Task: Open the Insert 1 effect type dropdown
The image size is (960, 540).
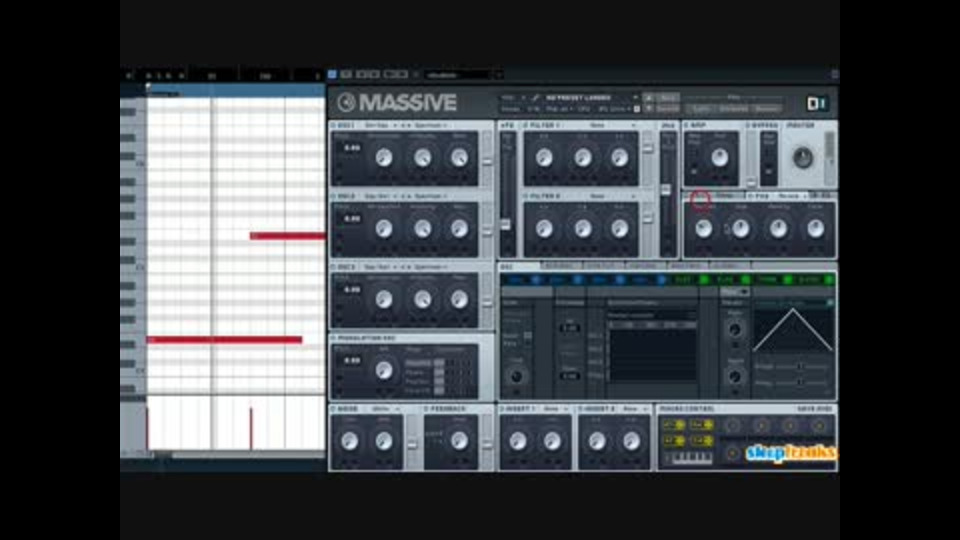Action: [555, 409]
